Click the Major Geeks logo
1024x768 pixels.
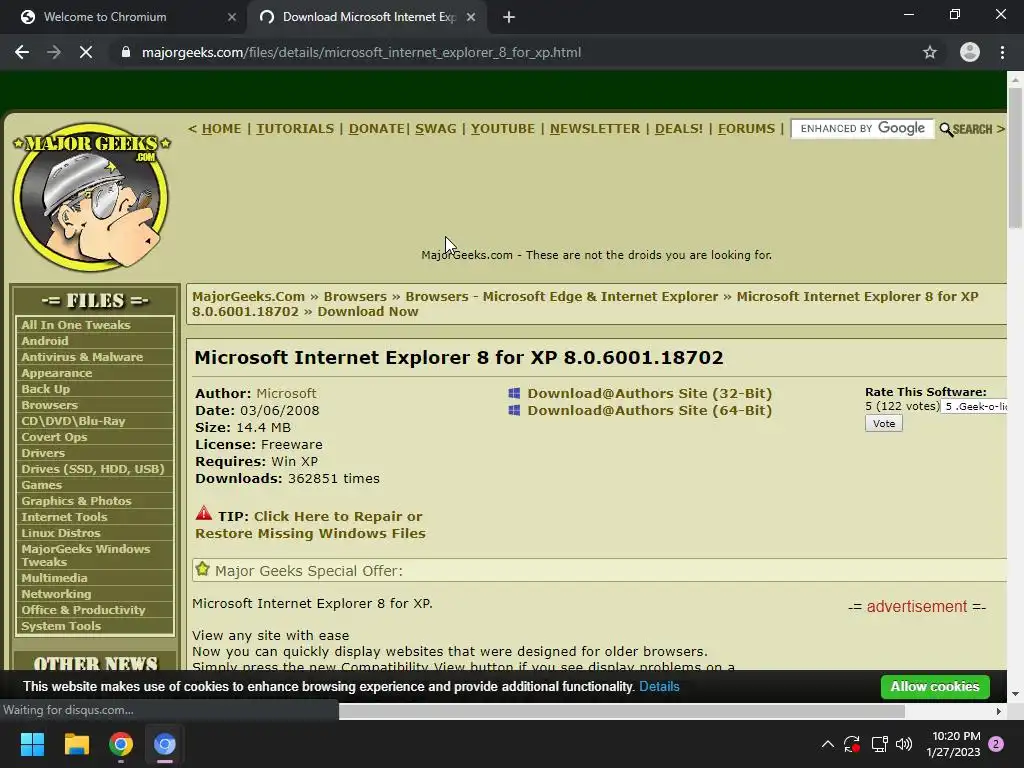pyautogui.click(x=91, y=197)
